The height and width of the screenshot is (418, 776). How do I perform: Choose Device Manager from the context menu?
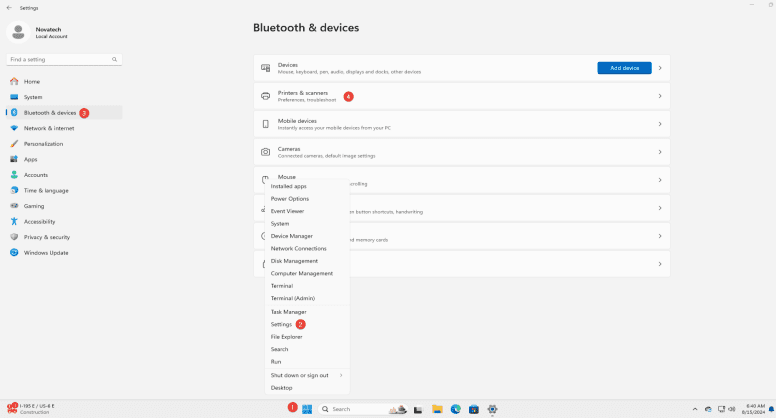[291, 236]
